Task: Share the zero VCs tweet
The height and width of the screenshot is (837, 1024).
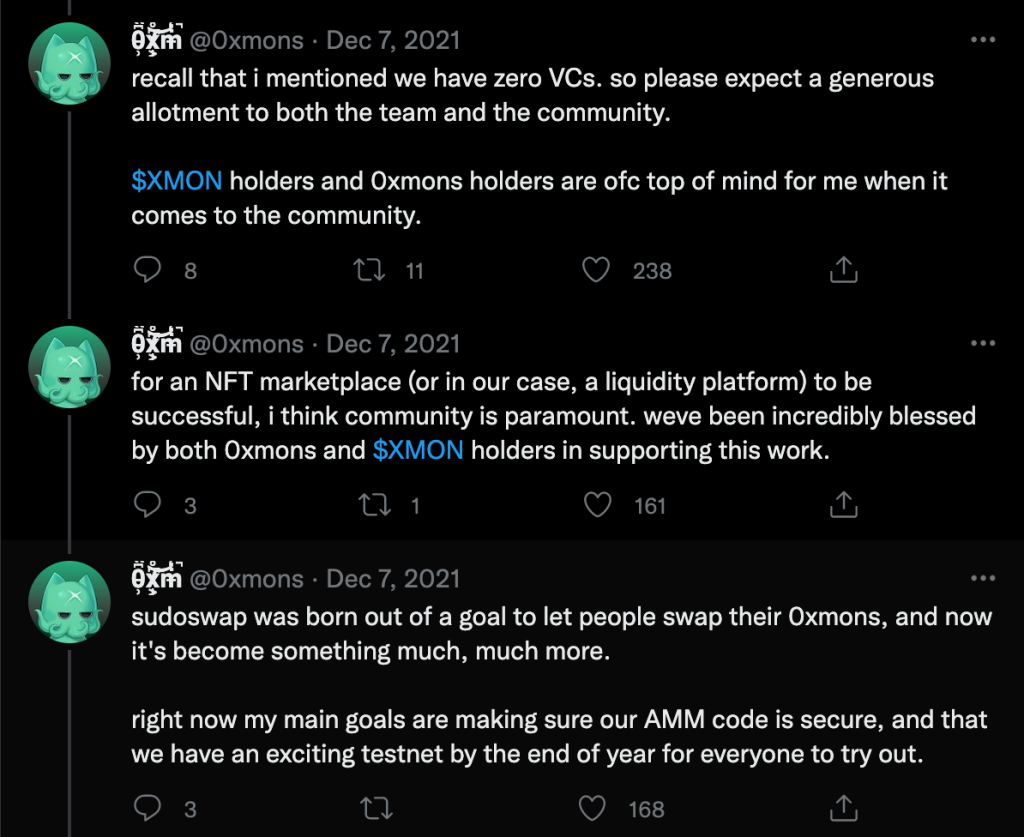Action: click(x=843, y=270)
